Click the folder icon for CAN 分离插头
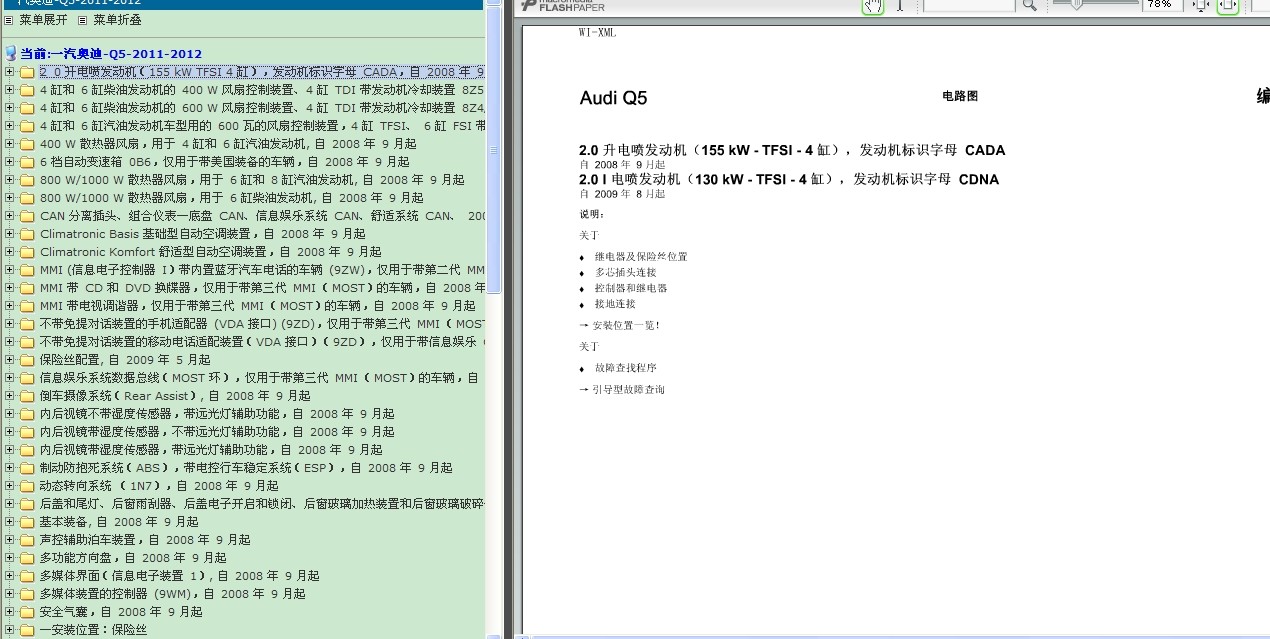Screen dimensions: 1270x639 click(27, 216)
